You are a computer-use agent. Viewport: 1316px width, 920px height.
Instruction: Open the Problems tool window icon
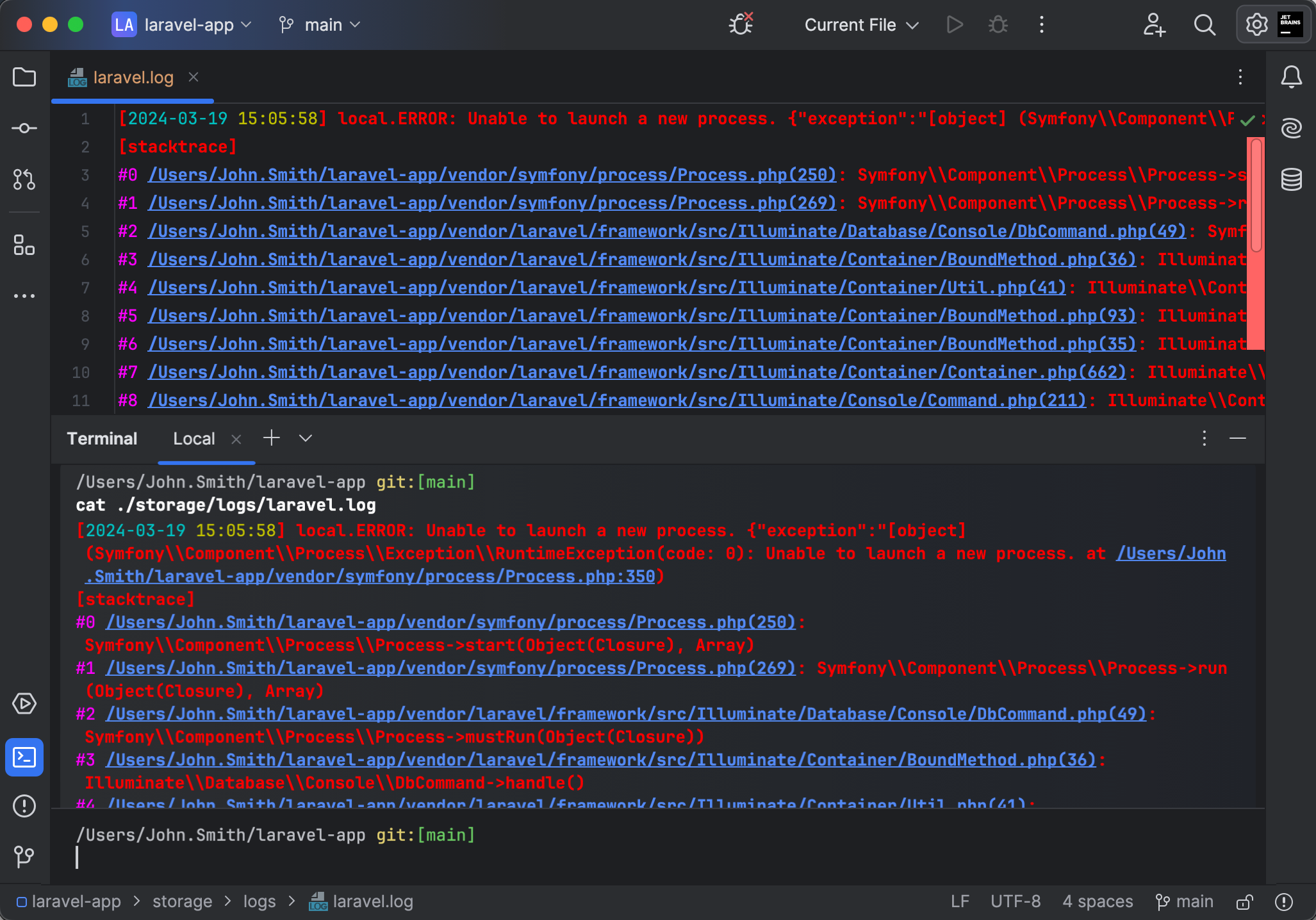(24, 806)
